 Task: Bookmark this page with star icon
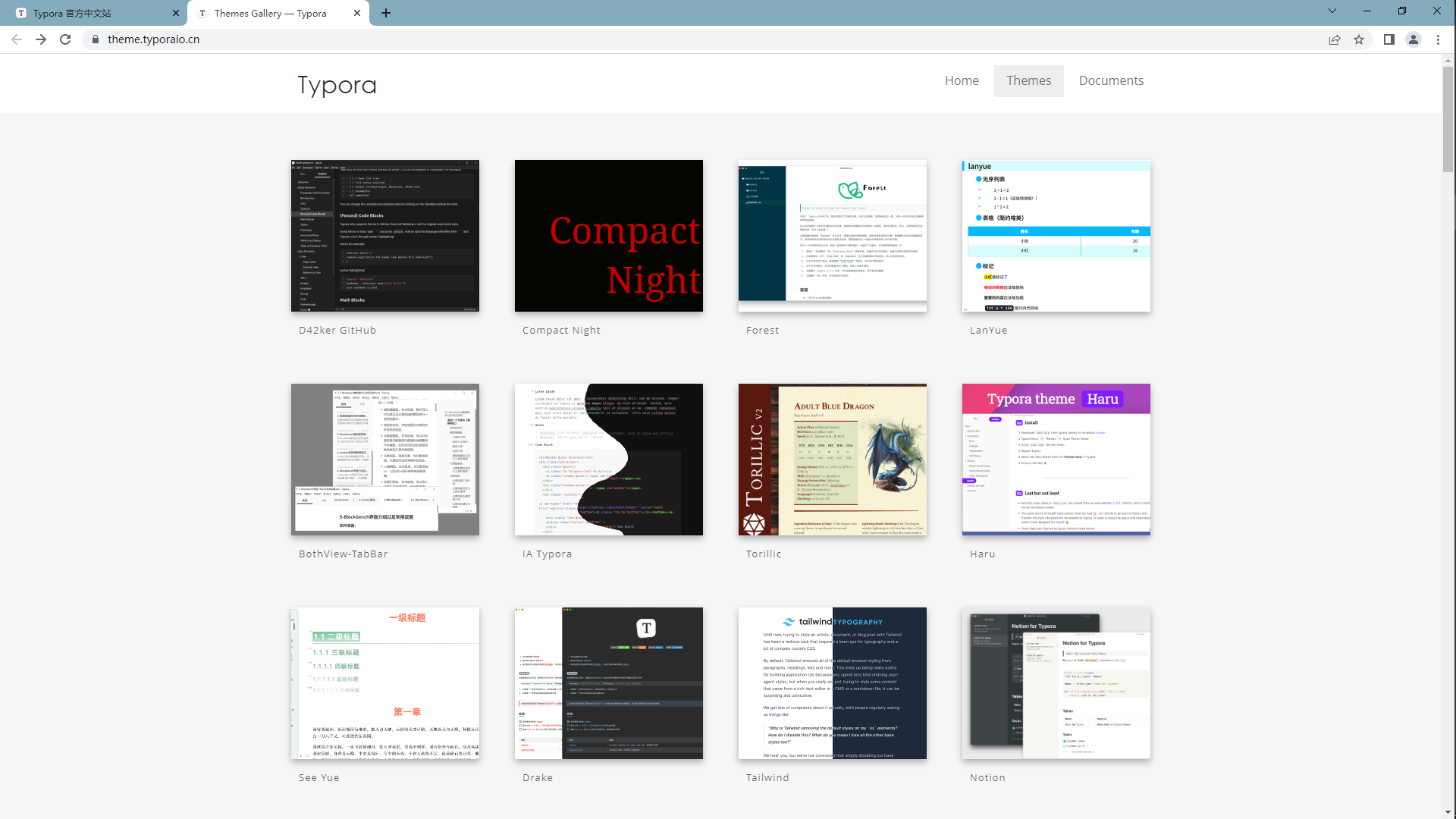[x=1359, y=39]
